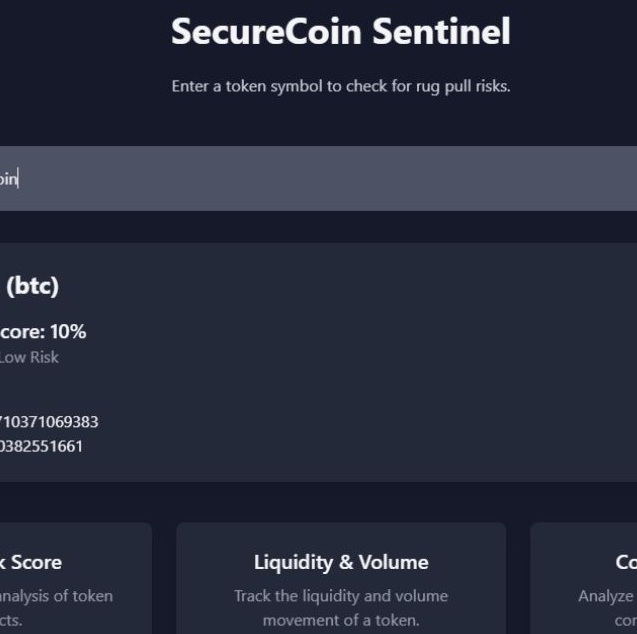Open the Liquidity & Volume card title
The height and width of the screenshot is (634, 637).
[x=341, y=562]
